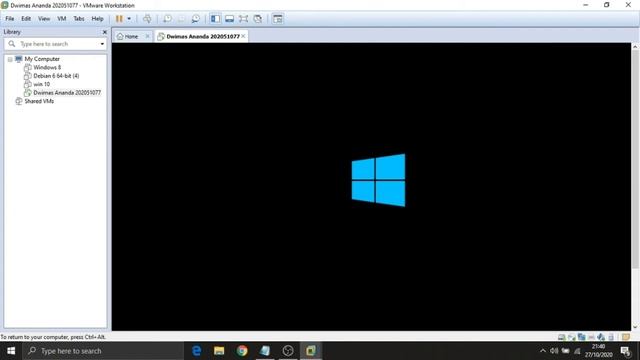
Task: Open the File menu
Action: (10, 19)
